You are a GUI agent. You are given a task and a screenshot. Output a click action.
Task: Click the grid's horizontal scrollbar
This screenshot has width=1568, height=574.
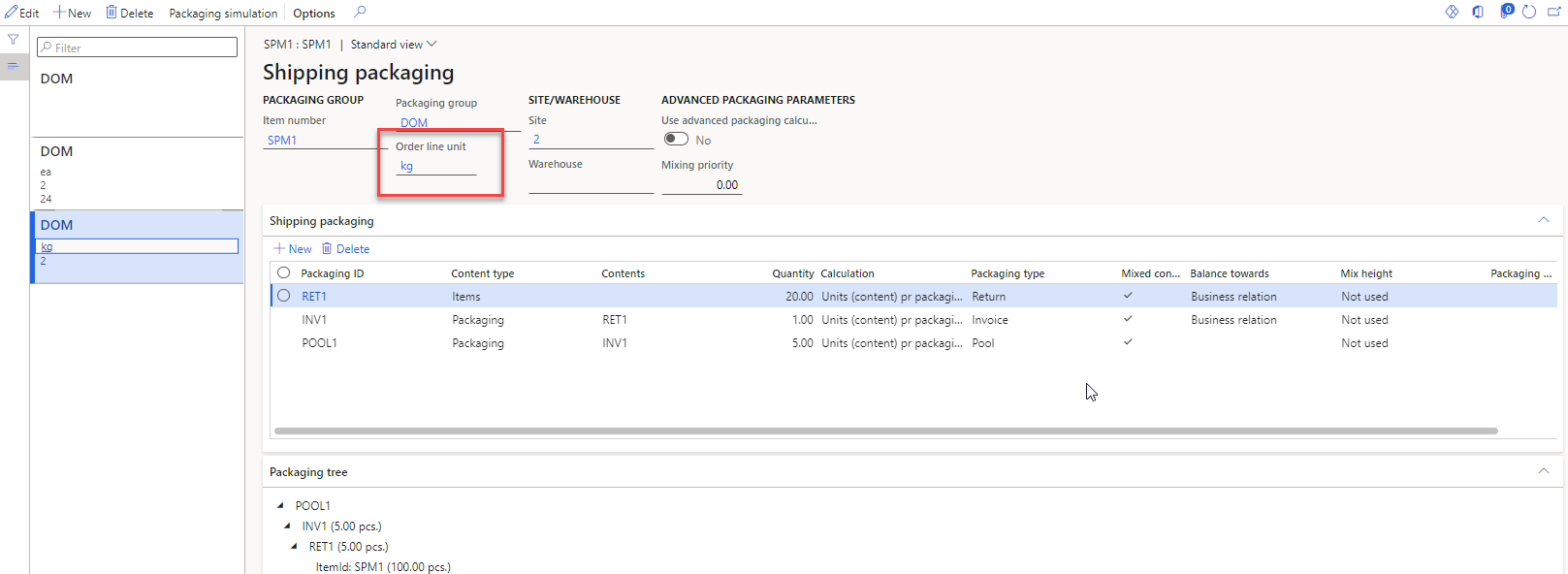pyautogui.click(x=885, y=430)
